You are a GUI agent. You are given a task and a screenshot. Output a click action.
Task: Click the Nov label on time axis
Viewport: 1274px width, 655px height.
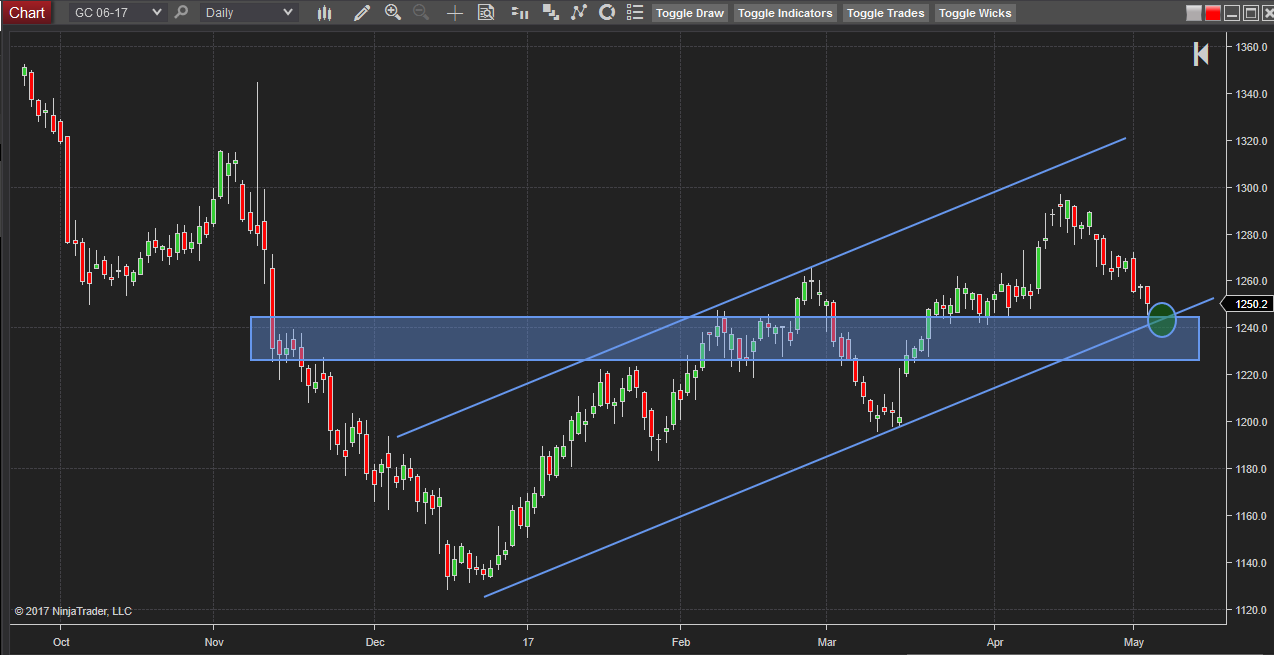click(213, 641)
